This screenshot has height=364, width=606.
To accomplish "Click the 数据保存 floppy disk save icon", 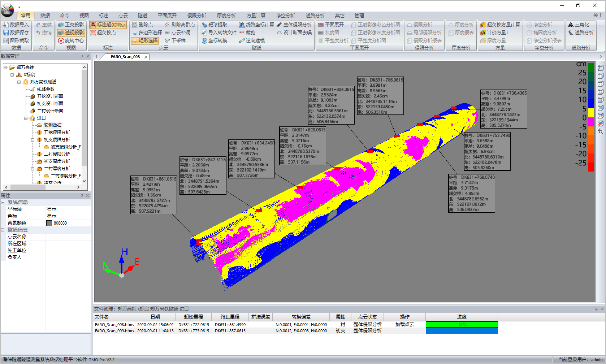I will tap(6, 32).
